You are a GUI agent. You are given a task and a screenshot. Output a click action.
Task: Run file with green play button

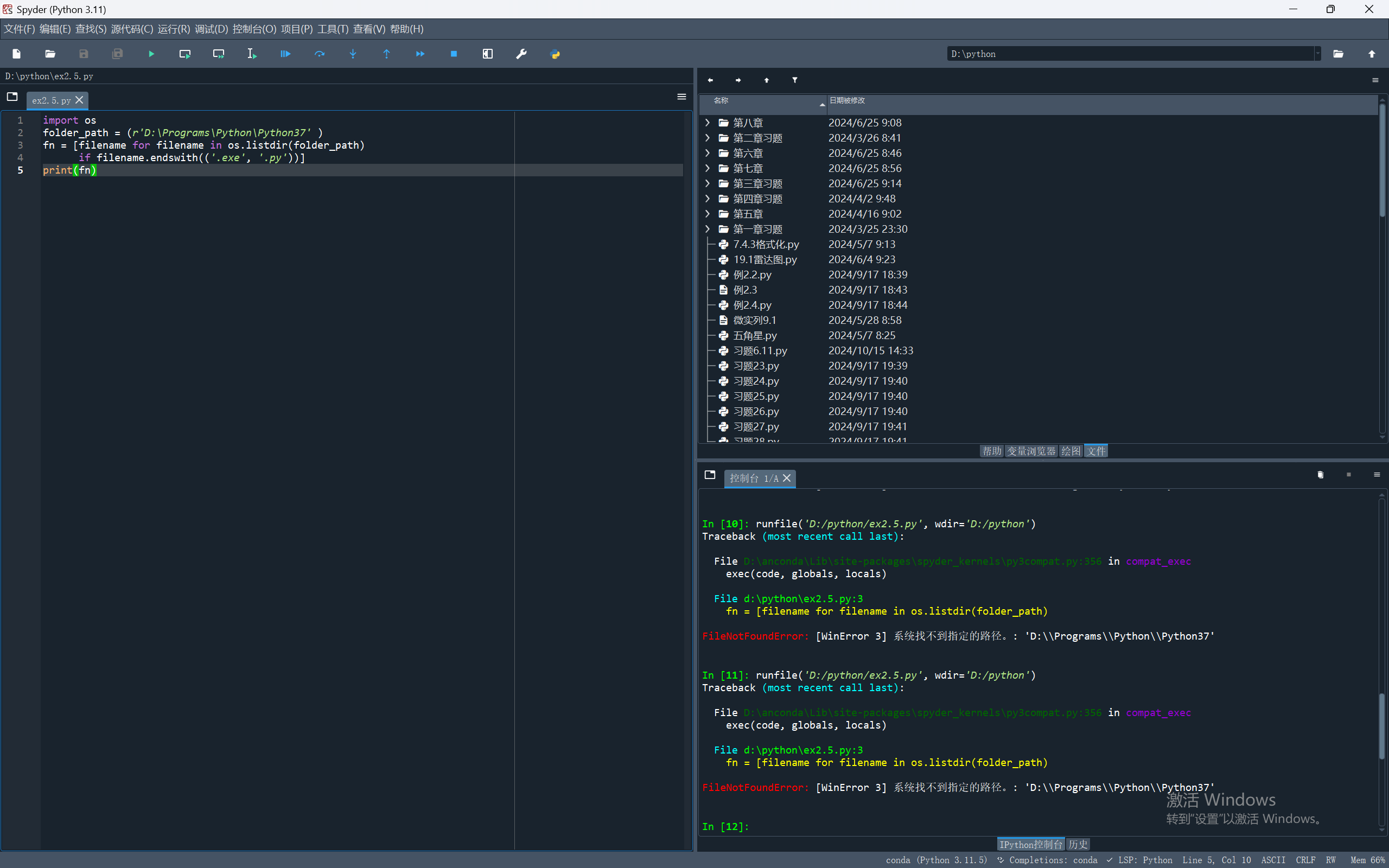click(x=151, y=54)
